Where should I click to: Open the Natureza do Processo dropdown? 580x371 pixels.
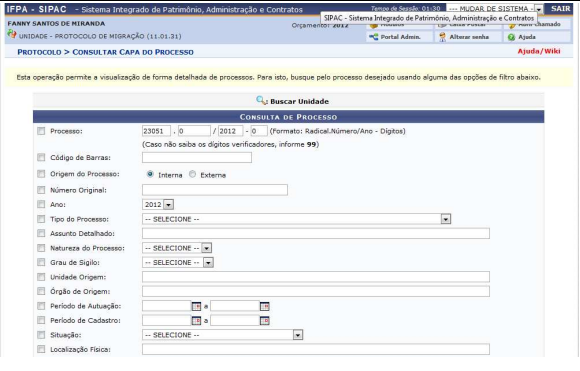point(177,248)
